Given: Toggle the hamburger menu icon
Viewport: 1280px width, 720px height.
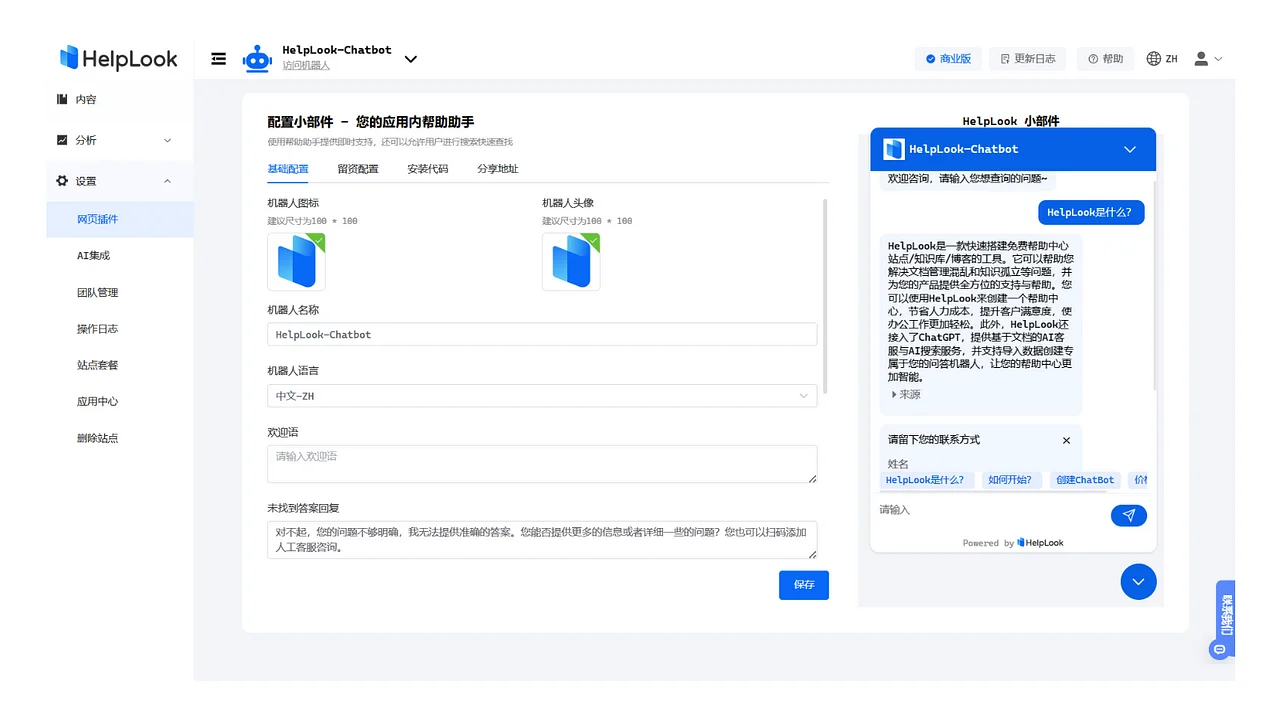Looking at the screenshot, I should [x=219, y=59].
